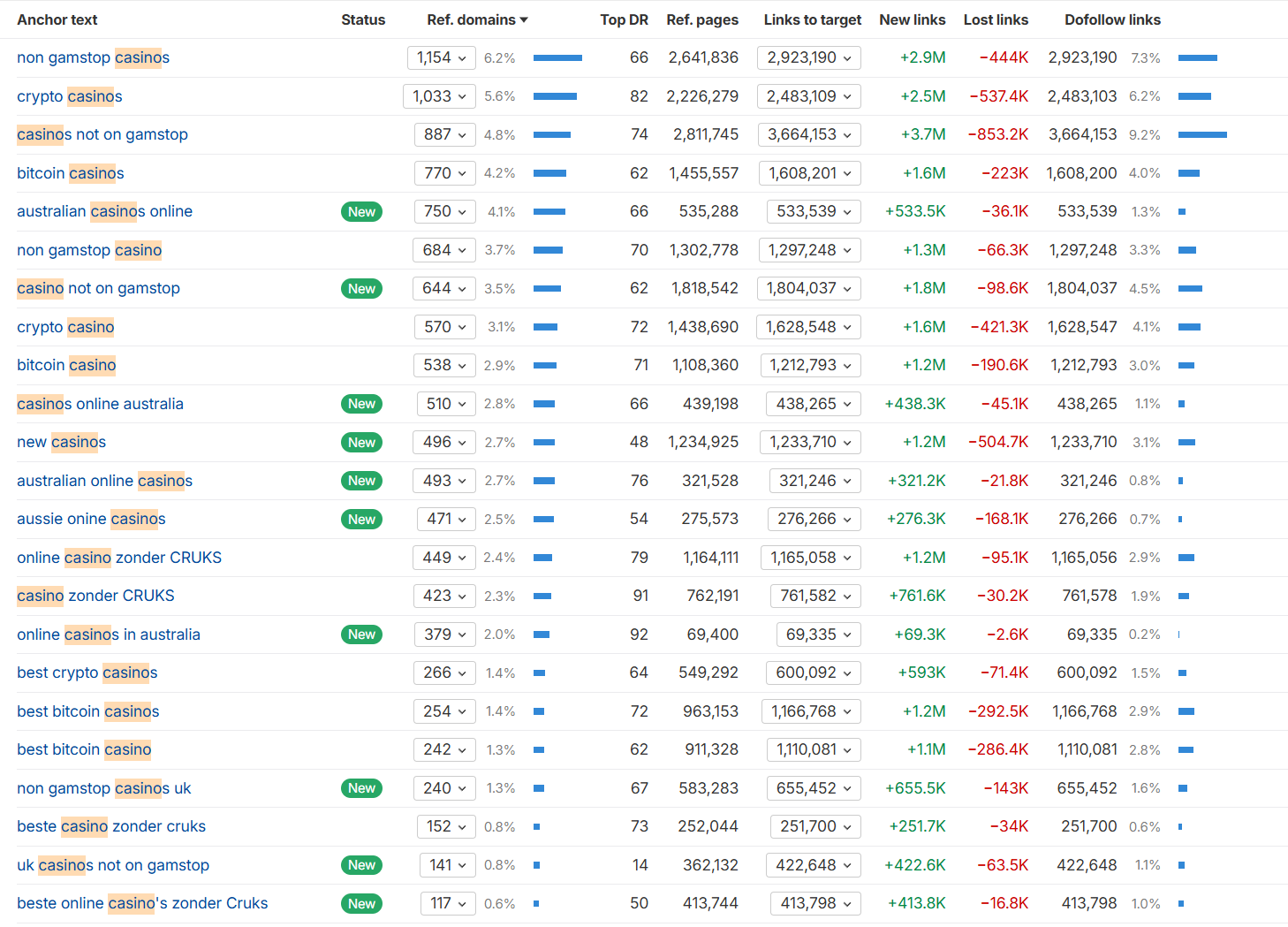Image resolution: width=1288 pixels, height=927 pixels.
Task: Open the 'casino zonder CRUKS' anchor link
Action: coord(95,596)
